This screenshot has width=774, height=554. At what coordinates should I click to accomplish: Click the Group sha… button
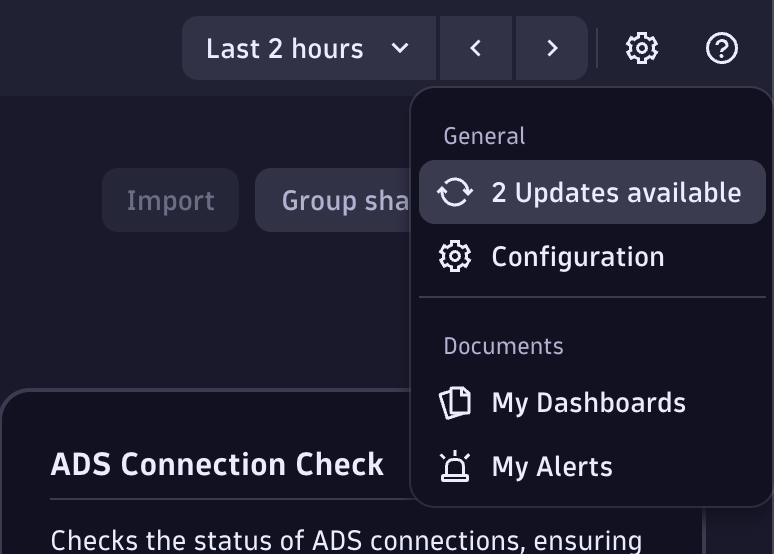tap(333, 200)
